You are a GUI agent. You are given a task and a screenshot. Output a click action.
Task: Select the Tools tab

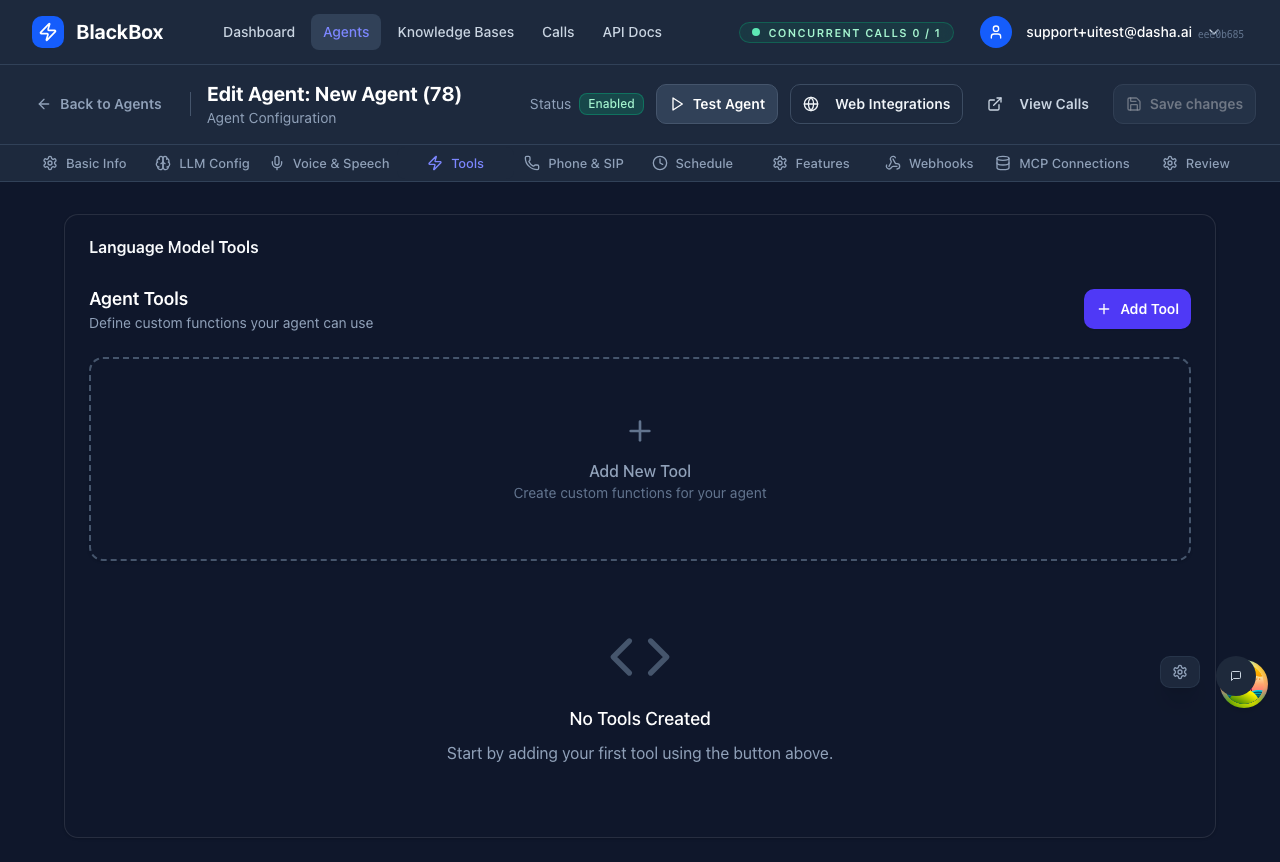456,163
